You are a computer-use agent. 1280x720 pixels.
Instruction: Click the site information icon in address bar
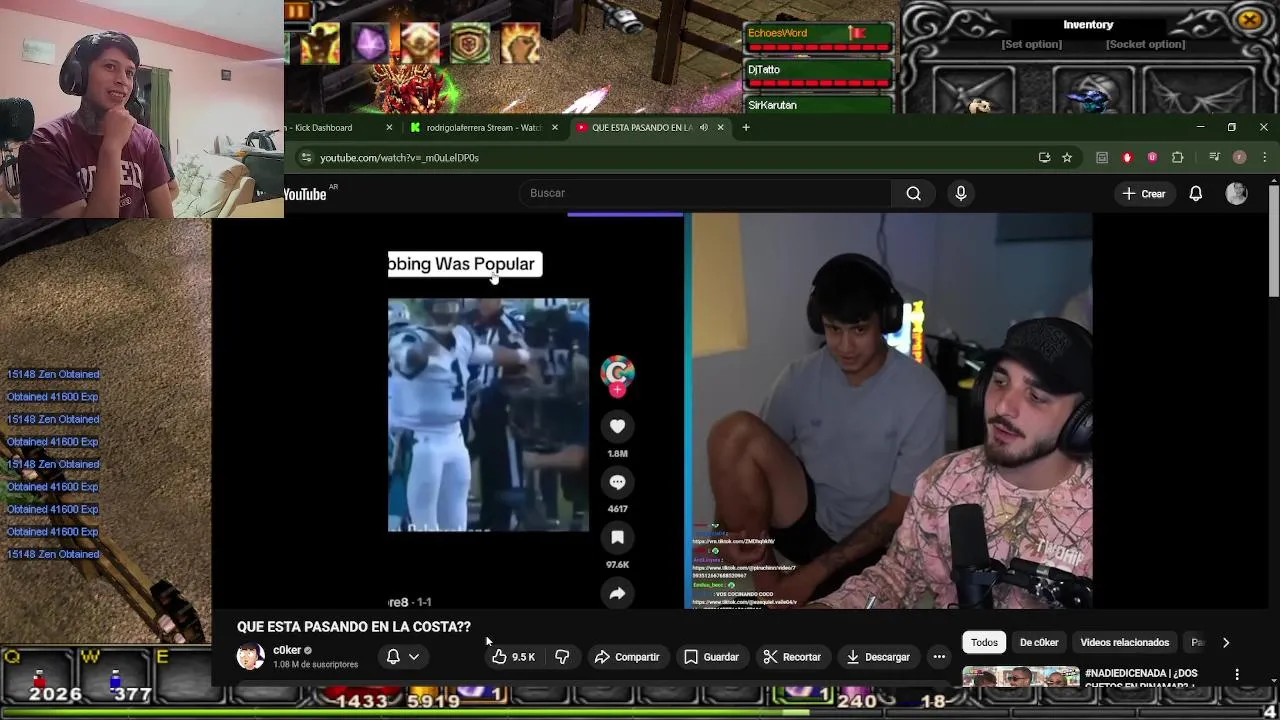pyautogui.click(x=306, y=157)
